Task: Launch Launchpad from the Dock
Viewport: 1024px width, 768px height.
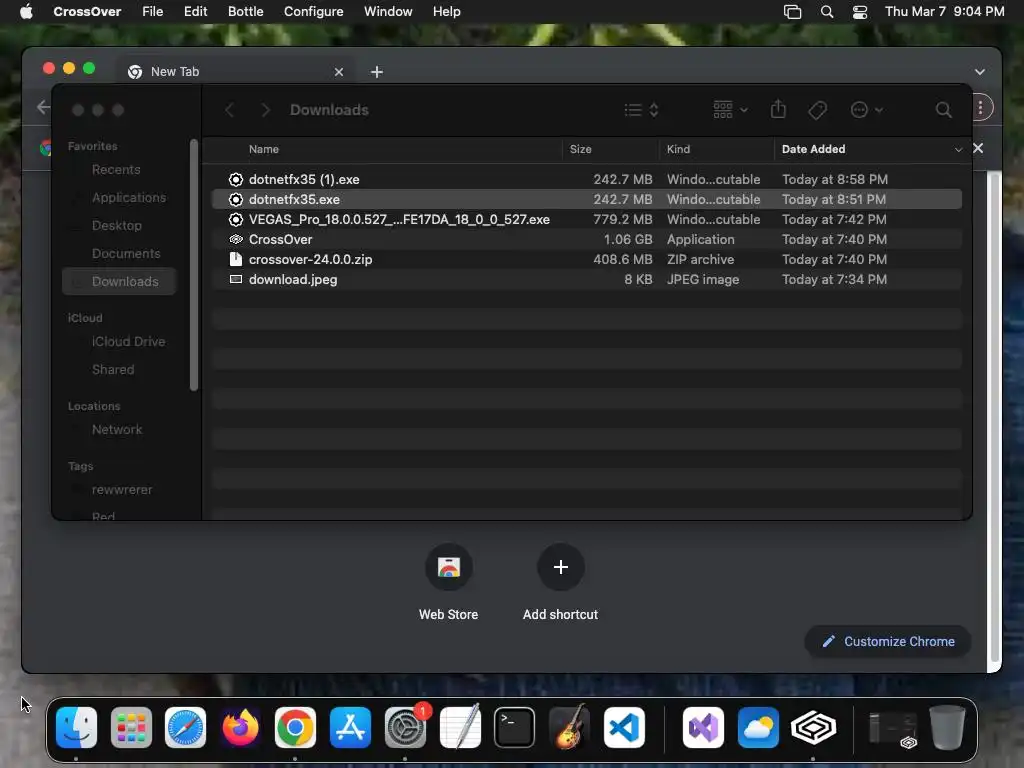Action: 131,727
